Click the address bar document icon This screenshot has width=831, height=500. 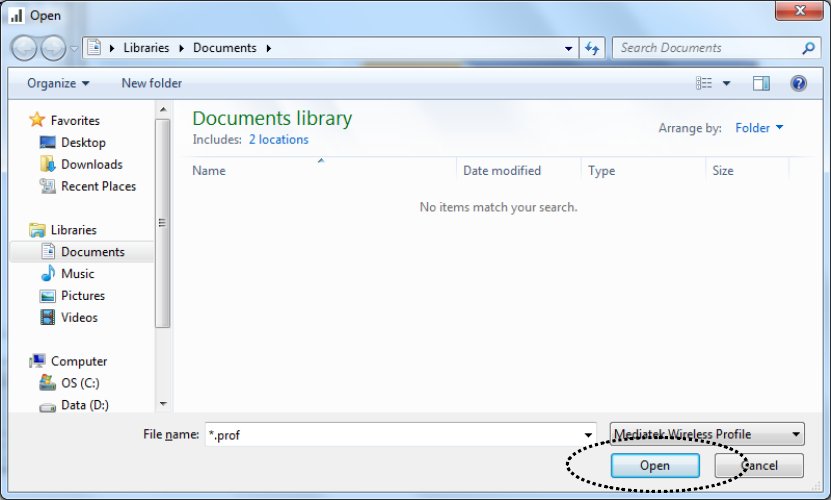[x=94, y=47]
